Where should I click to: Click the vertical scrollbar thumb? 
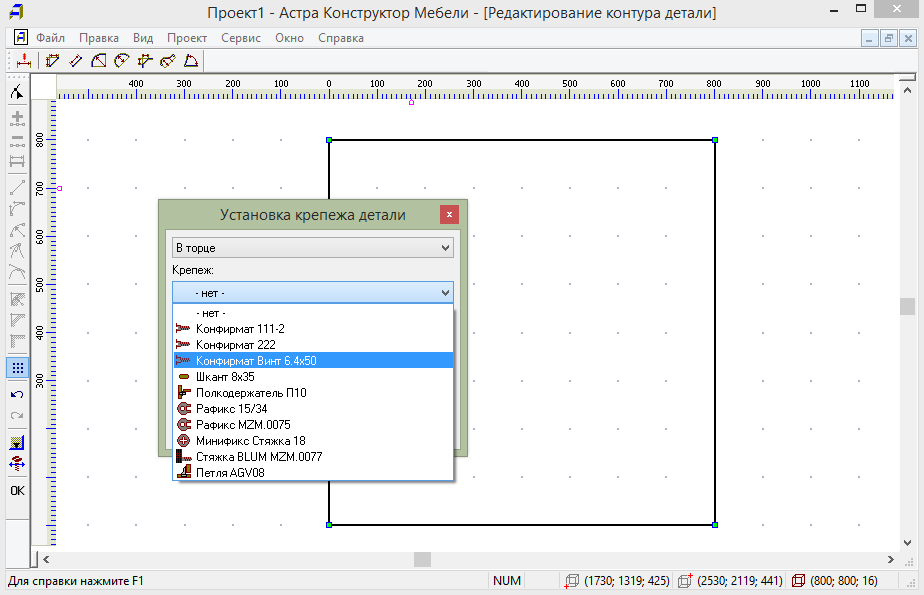[908, 306]
